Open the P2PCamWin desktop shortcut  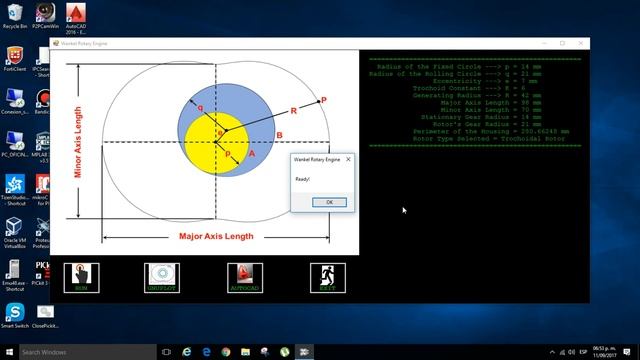(x=45, y=16)
